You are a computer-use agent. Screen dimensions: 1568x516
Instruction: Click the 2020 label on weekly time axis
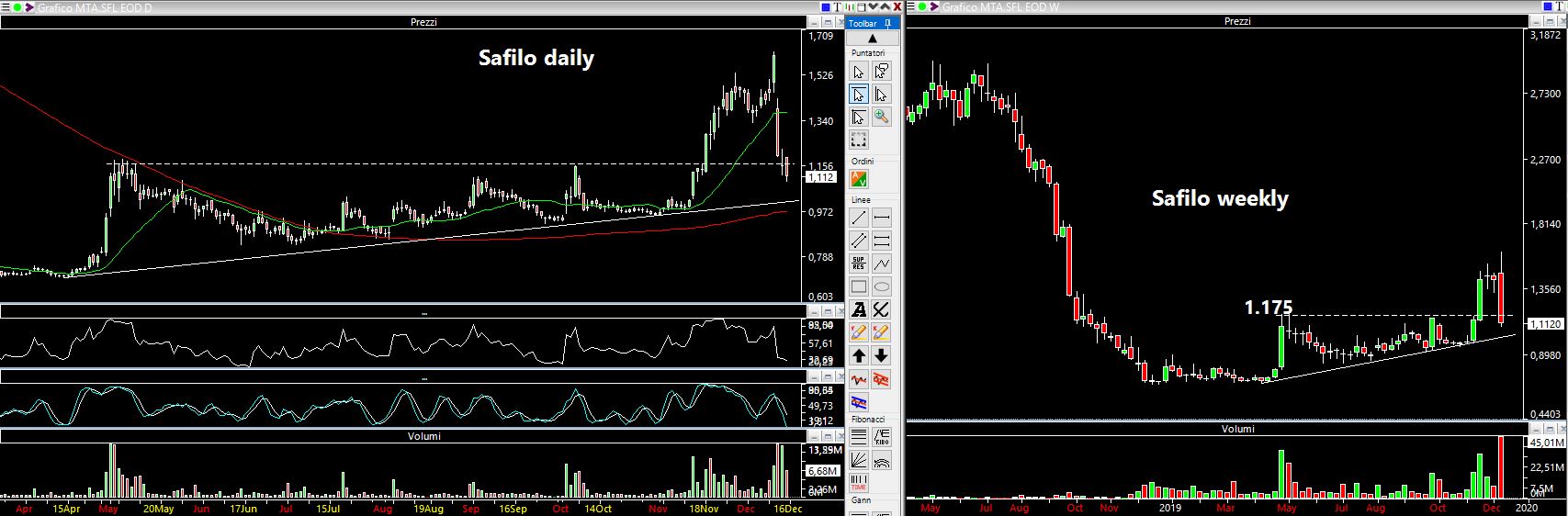tap(1526, 507)
